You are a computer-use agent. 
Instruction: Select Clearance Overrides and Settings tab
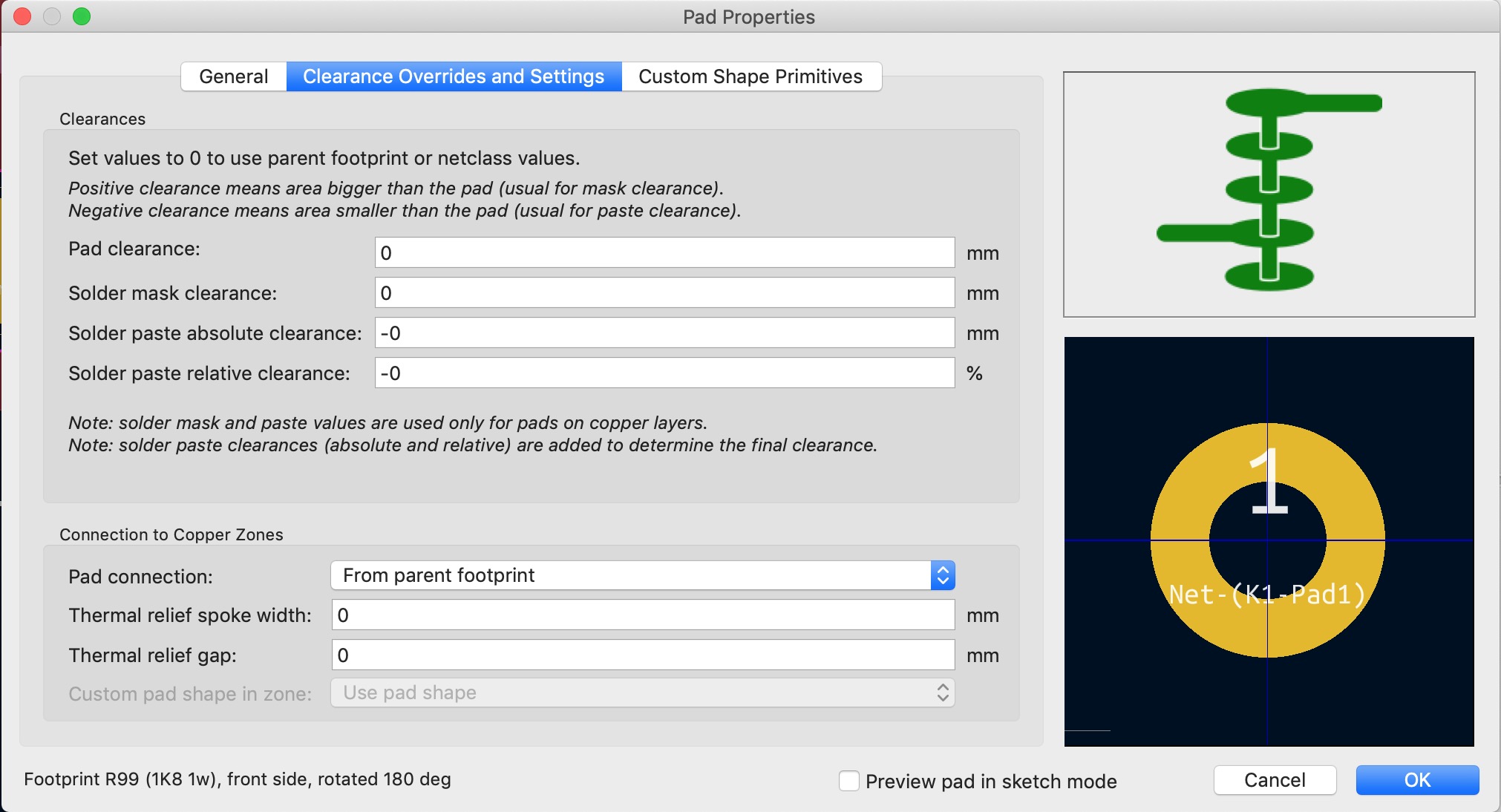454,76
